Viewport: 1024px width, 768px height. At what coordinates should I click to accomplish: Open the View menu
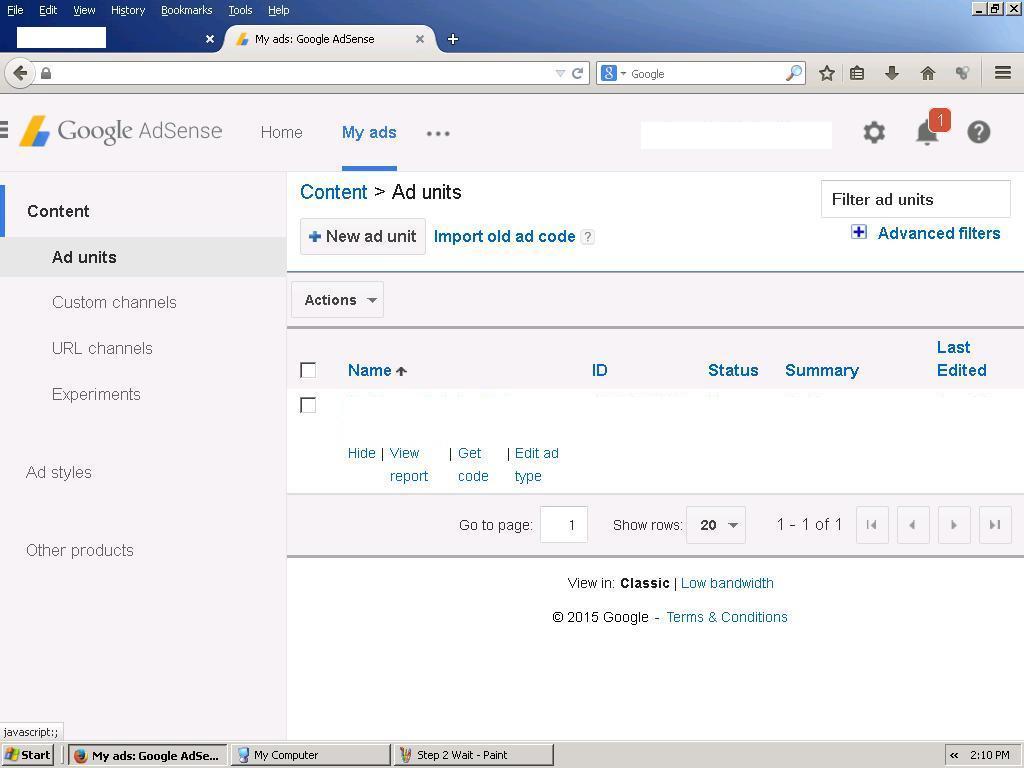[x=84, y=10]
